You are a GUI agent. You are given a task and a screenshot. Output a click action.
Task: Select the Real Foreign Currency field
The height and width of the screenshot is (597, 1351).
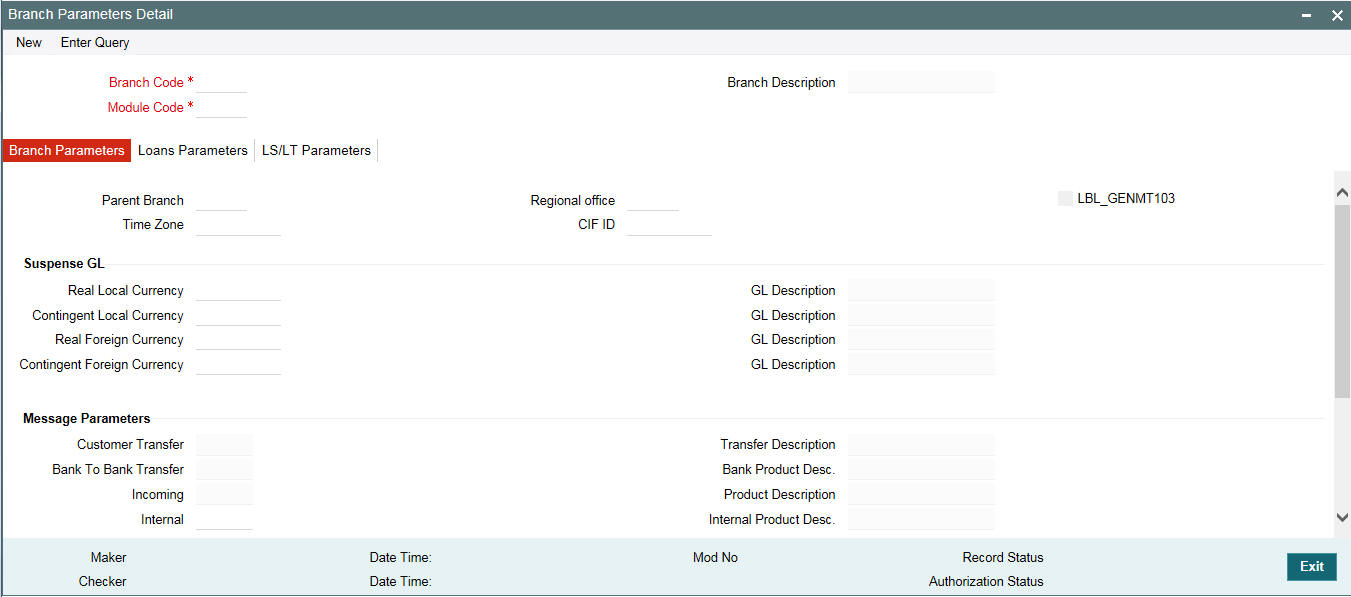coord(239,339)
